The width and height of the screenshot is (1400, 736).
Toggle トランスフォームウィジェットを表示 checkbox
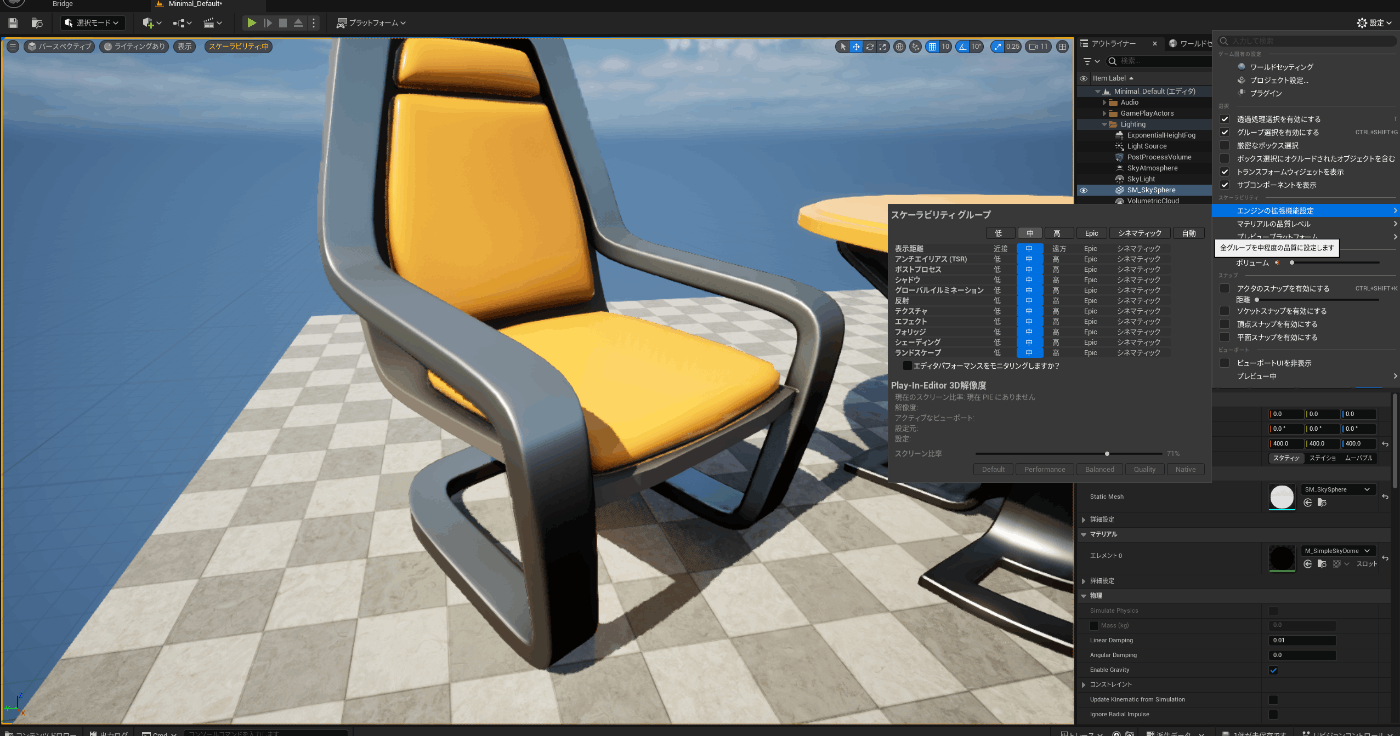[x=1225, y=172]
